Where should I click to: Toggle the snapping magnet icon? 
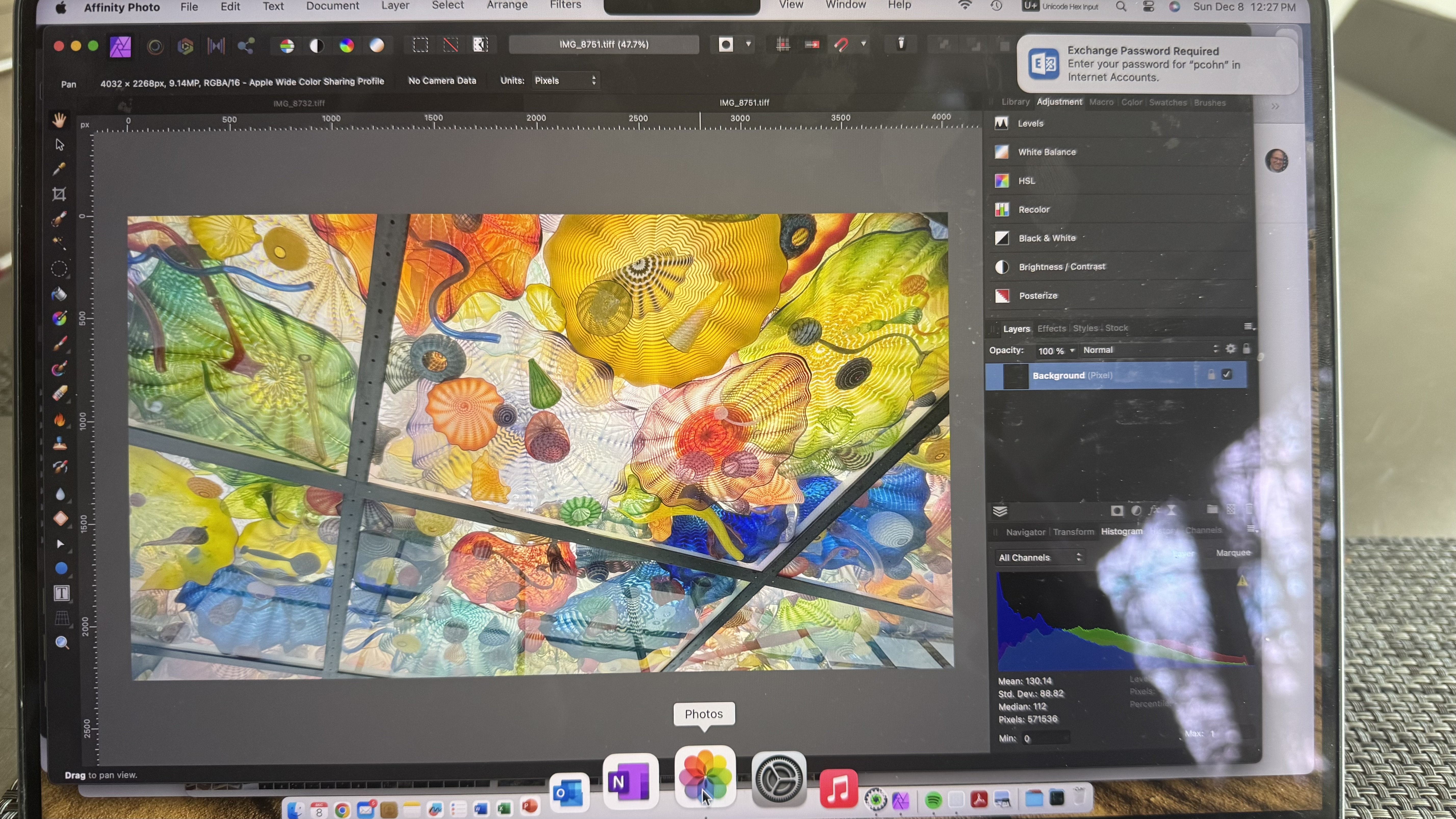[841, 45]
